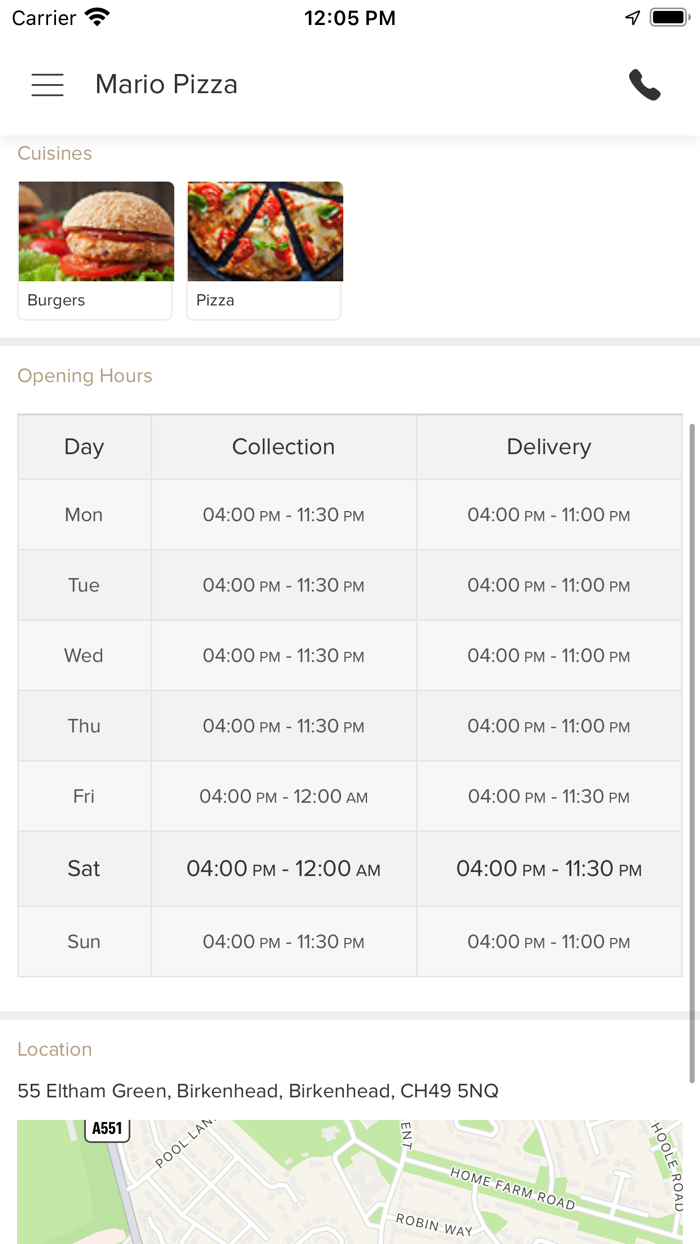Tap the Collection column header

coord(283,447)
